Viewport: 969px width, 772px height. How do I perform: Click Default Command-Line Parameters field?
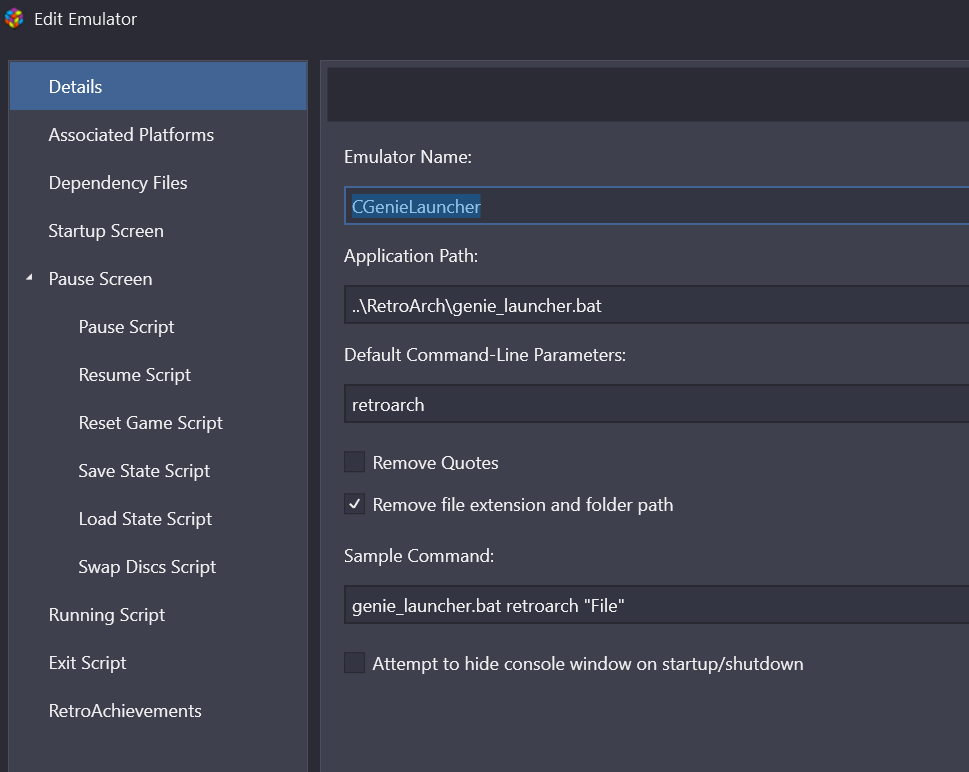[656, 405]
